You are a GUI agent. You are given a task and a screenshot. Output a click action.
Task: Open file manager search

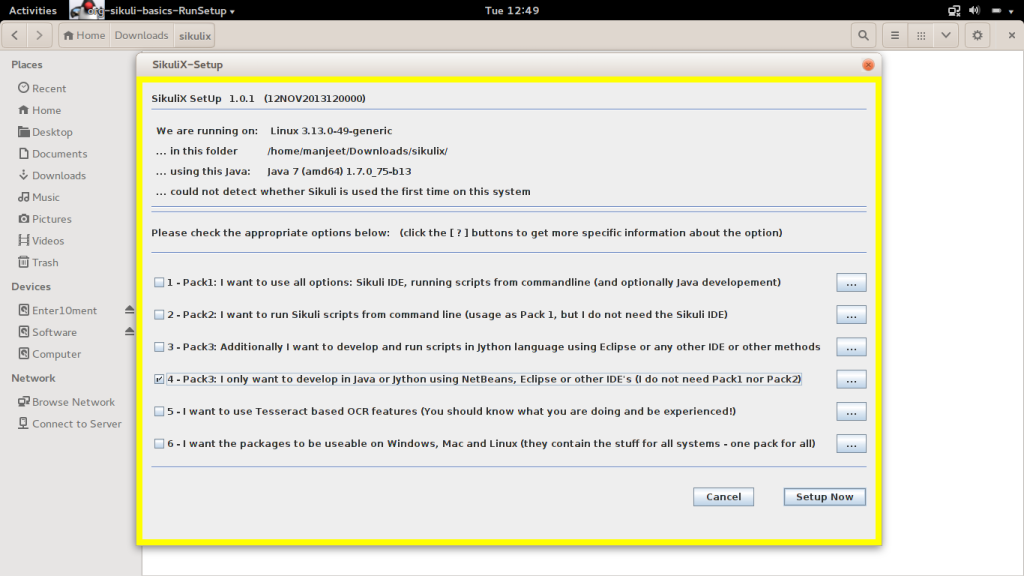pyautogui.click(x=863, y=35)
